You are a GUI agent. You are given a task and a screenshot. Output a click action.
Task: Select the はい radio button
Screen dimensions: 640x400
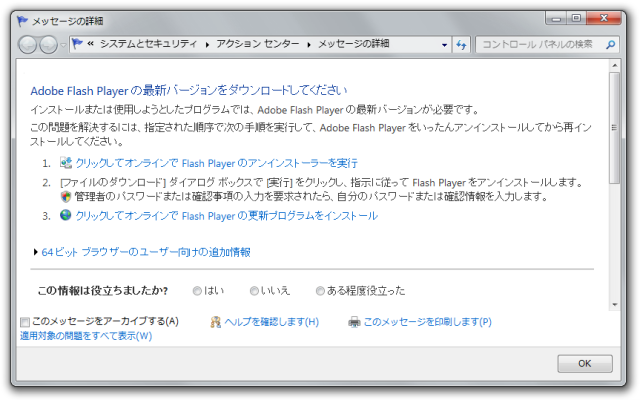coord(197,291)
